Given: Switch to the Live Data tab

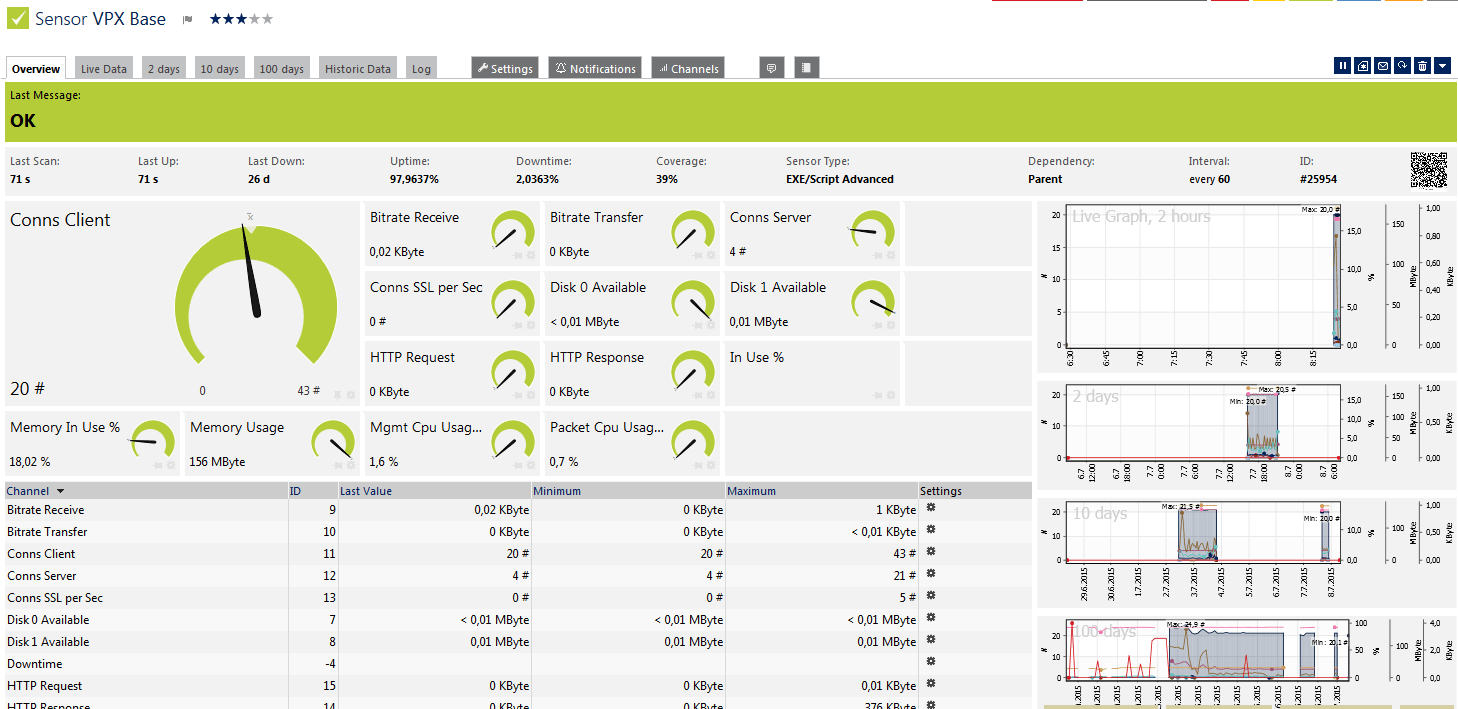Looking at the screenshot, I should click(103, 67).
